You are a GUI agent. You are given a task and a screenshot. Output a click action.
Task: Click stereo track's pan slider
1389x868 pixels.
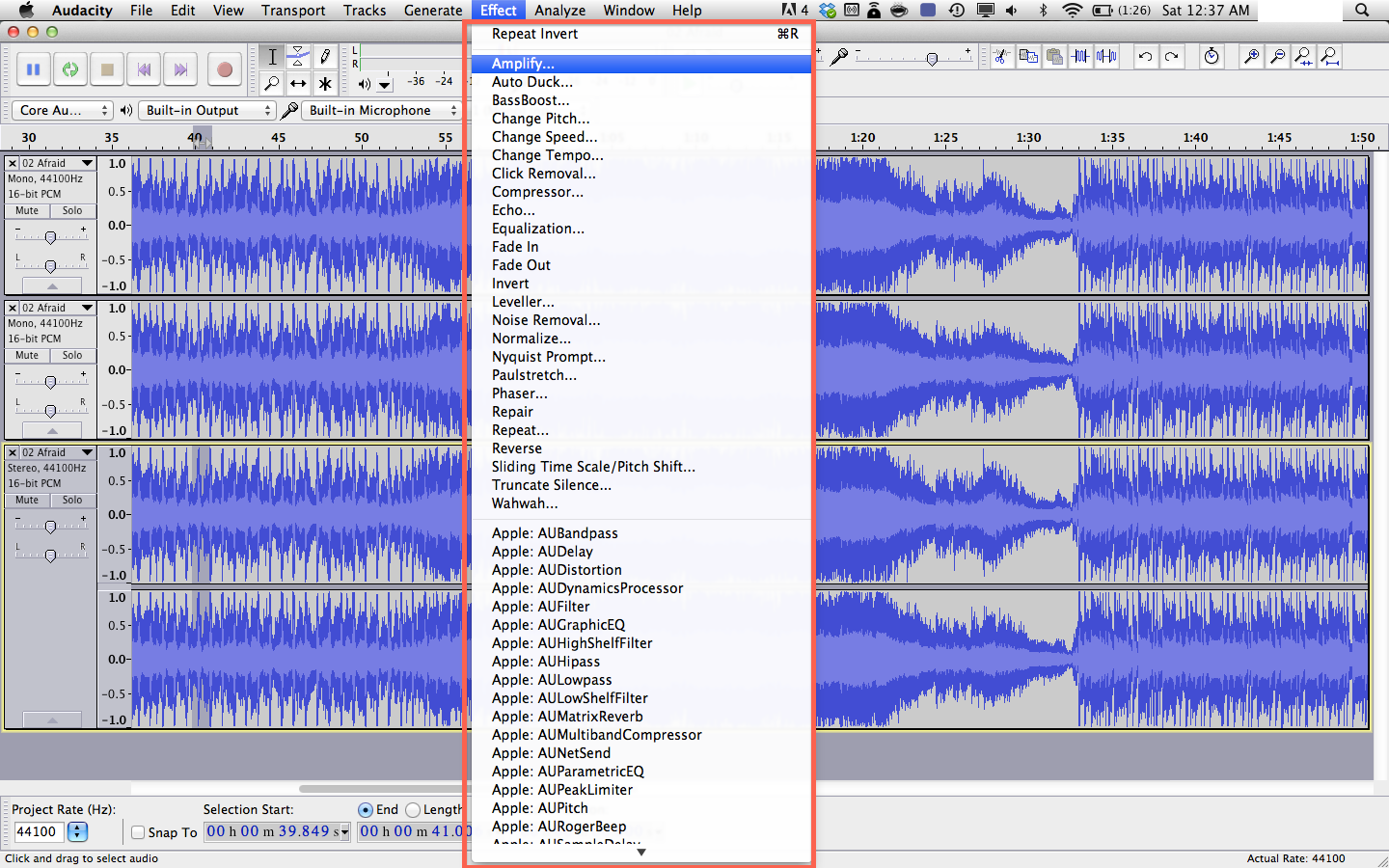click(x=50, y=555)
